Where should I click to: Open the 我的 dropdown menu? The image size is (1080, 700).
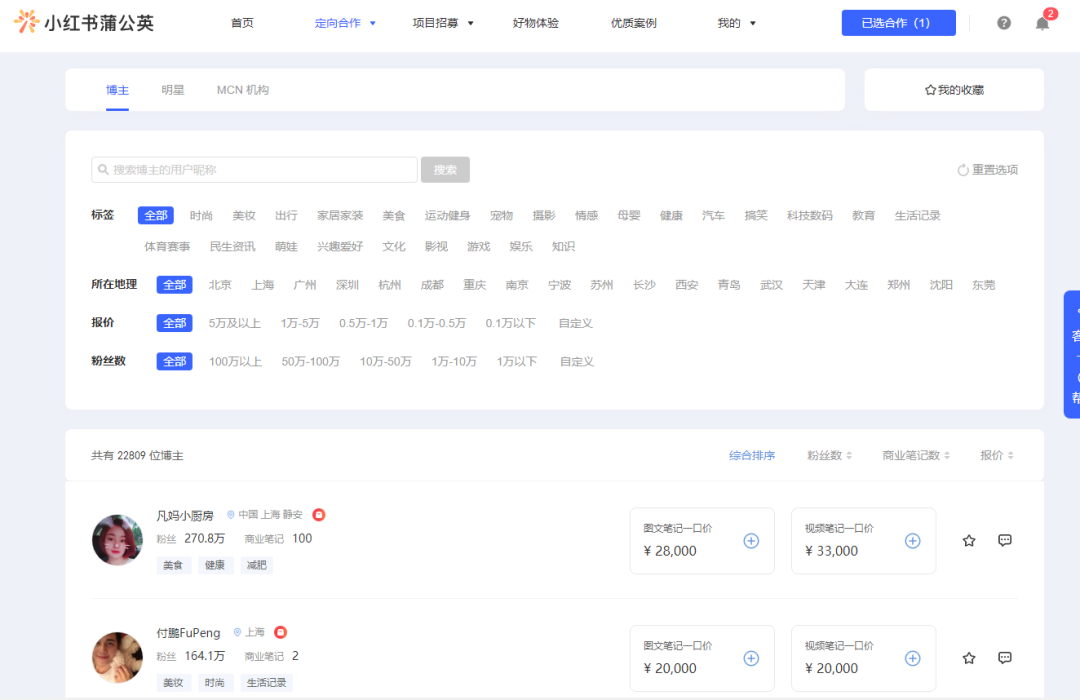coord(737,23)
